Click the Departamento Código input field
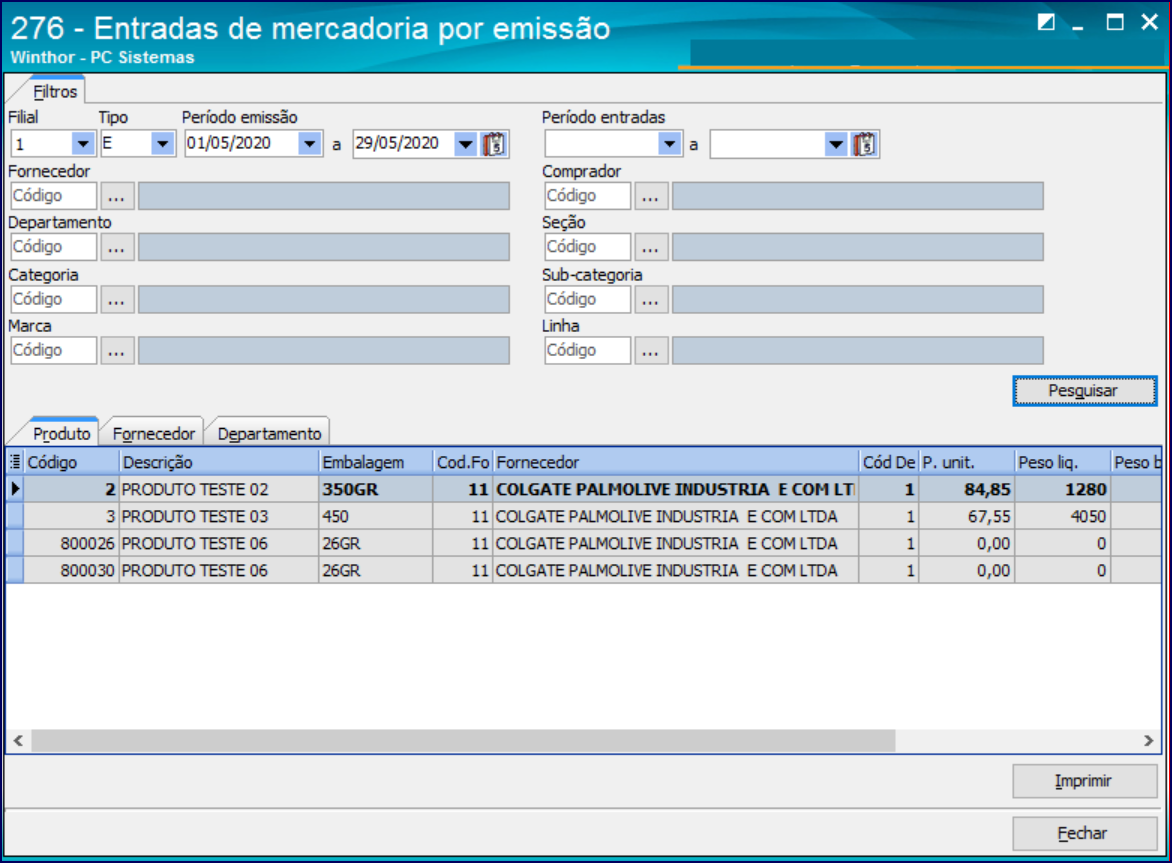 point(53,247)
